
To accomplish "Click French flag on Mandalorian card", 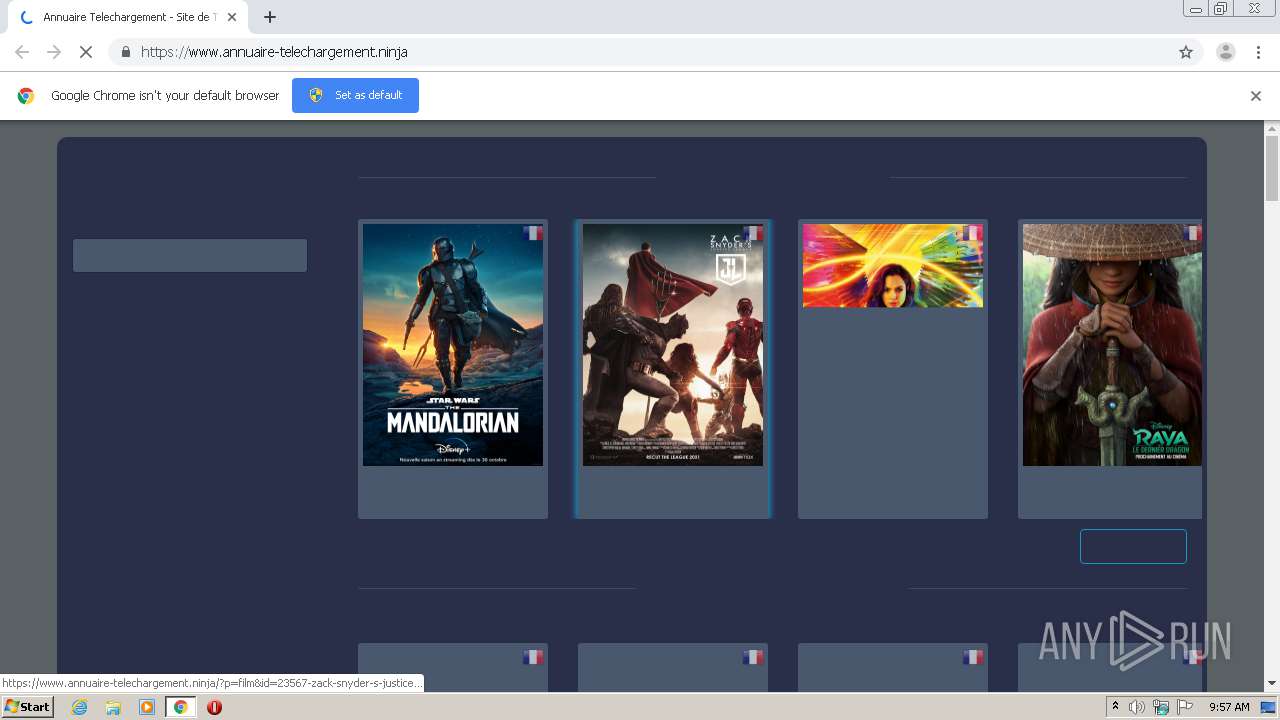I will [x=533, y=233].
